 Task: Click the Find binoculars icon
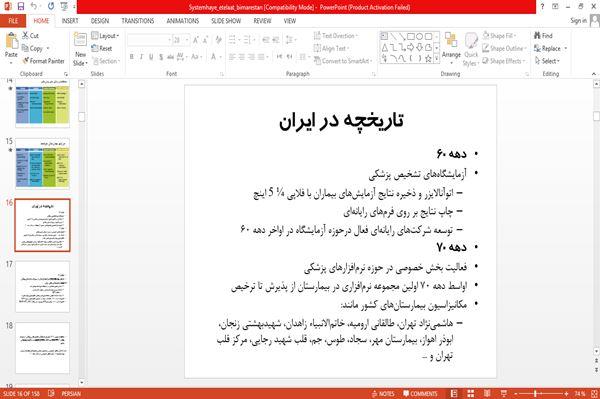click(537, 36)
